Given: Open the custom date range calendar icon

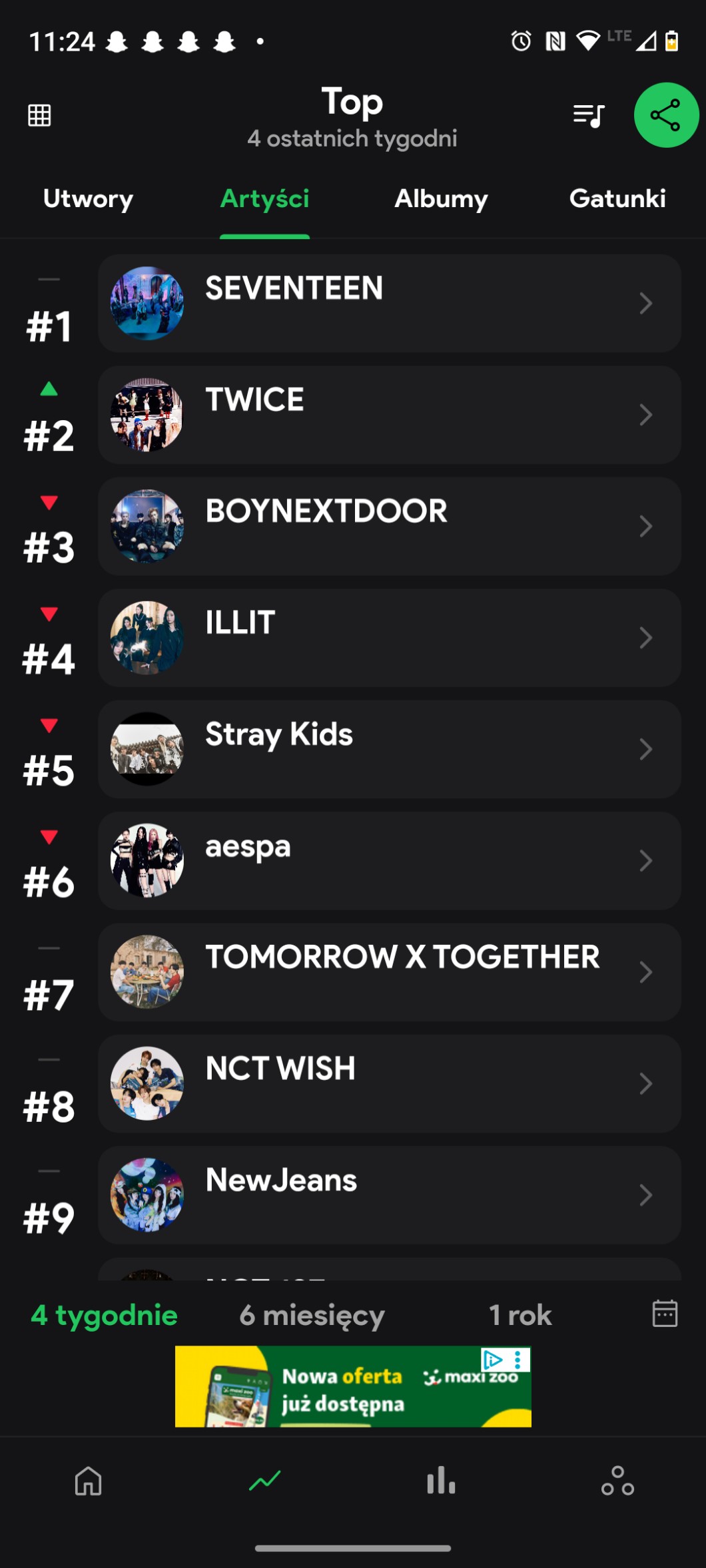Looking at the screenshot, I should [x=665, y=1314].
